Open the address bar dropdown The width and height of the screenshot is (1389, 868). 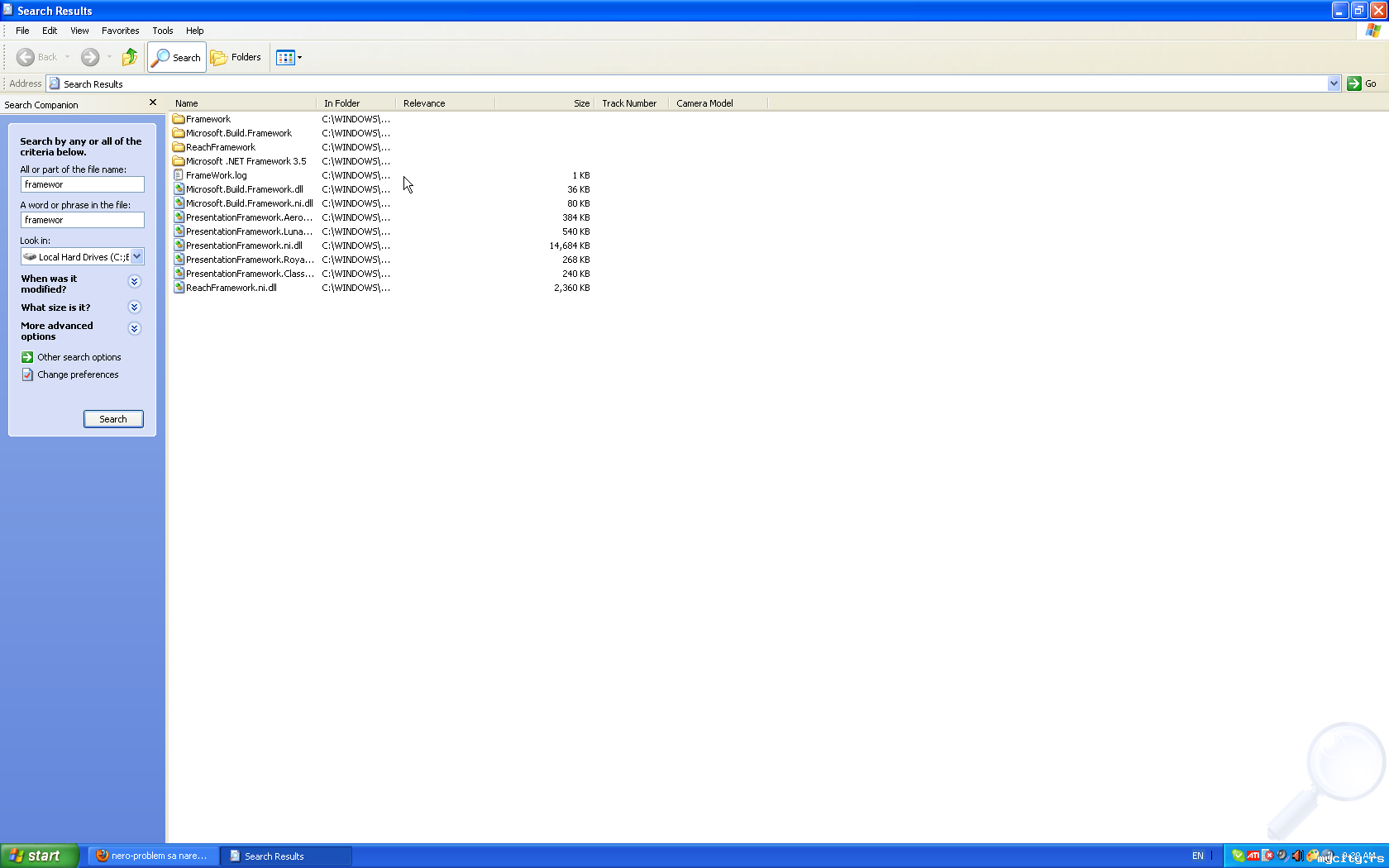(x=1334, y=83)
